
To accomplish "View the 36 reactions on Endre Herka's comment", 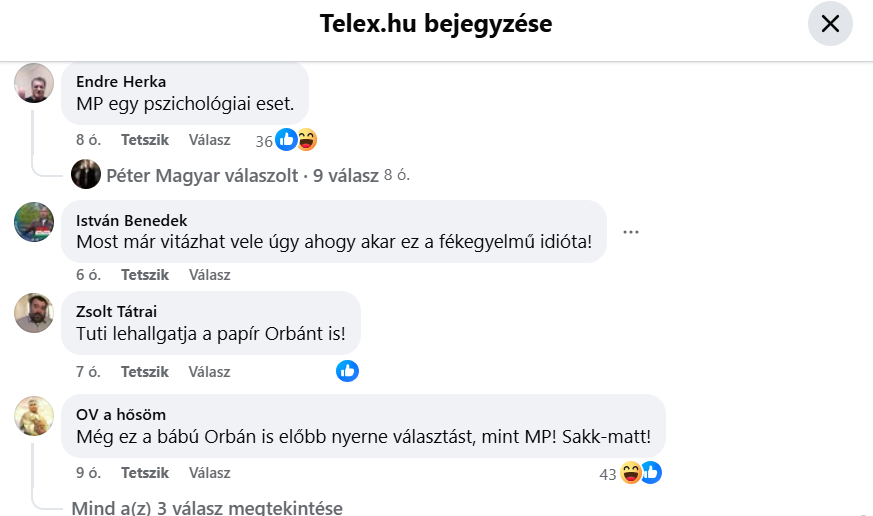I will tap(286, 140).
